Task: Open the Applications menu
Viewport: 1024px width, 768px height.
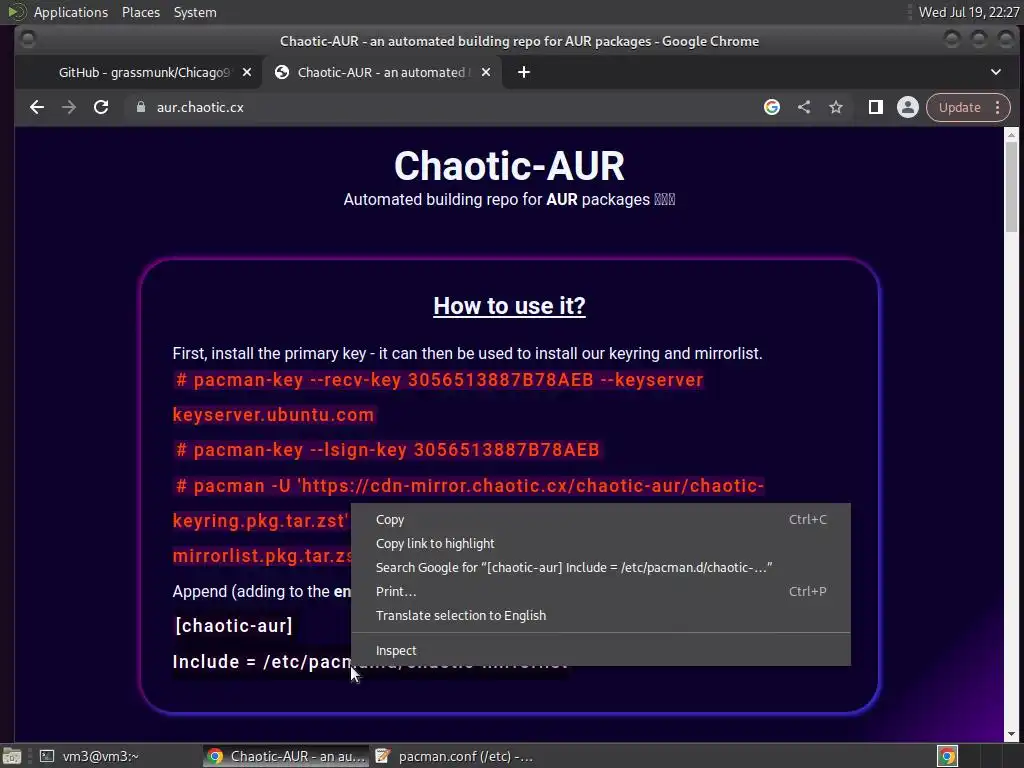Action: point(71,12)
